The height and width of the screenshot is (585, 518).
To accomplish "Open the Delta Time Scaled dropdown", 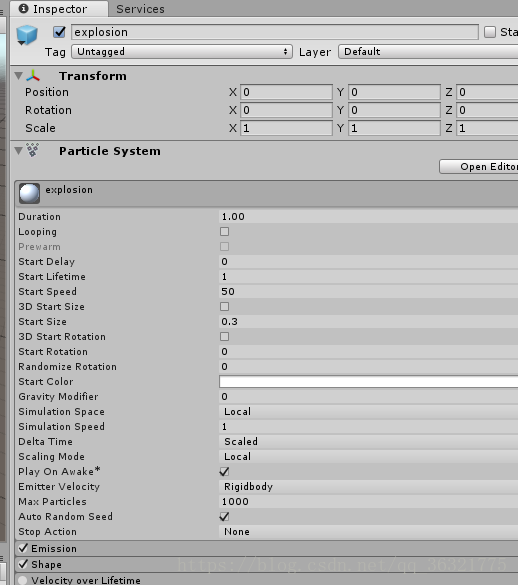I will 368,441.
